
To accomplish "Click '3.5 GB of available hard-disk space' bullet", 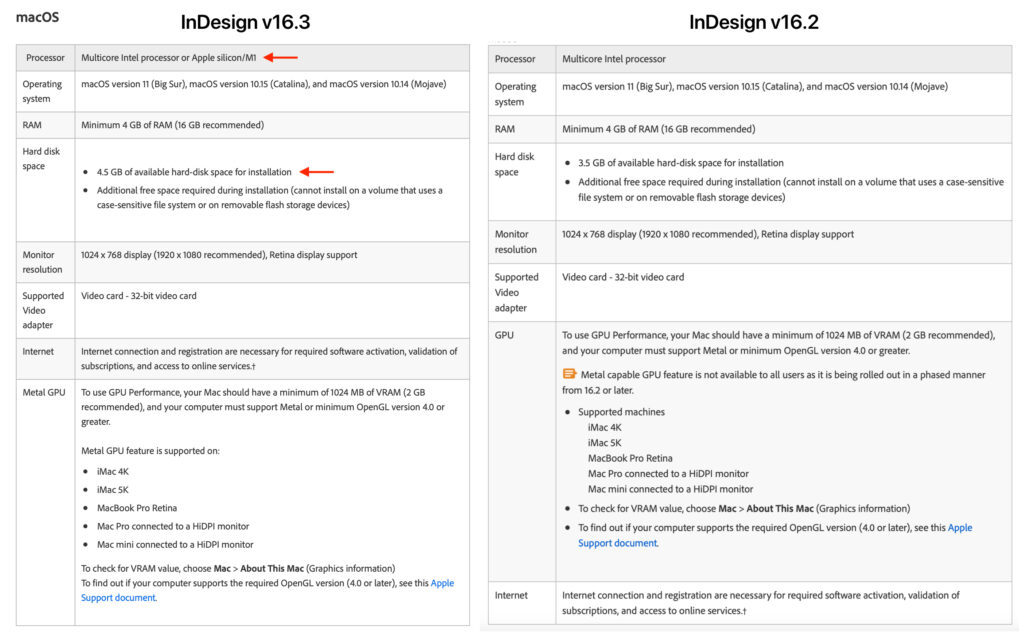I will click(680, 163).
